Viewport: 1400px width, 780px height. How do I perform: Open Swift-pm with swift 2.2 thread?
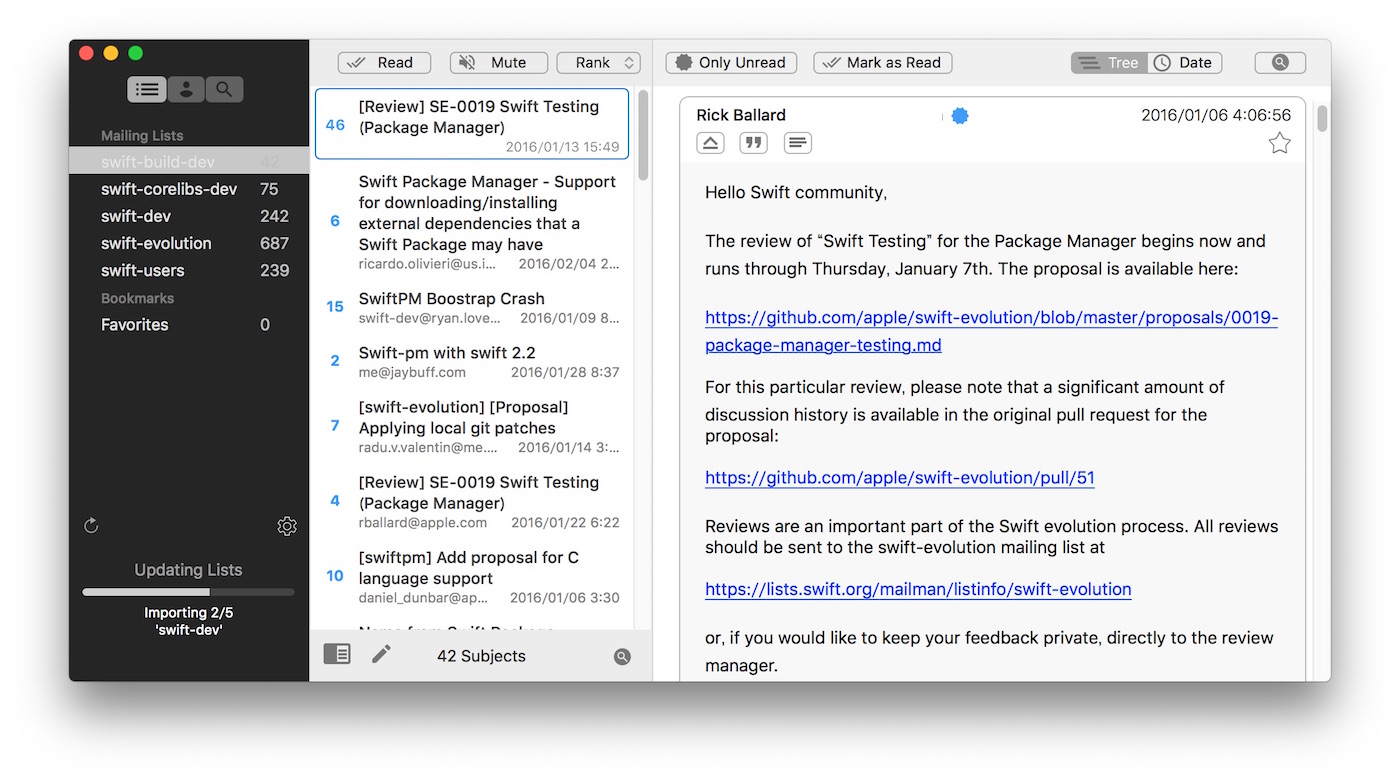(x=472, y=361)
